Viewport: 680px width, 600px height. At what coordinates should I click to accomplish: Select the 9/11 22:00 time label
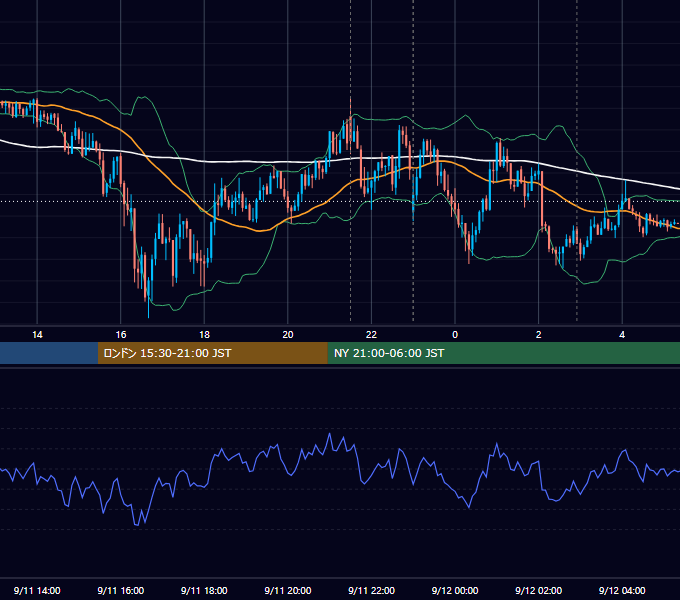click(x=371, y=590)
